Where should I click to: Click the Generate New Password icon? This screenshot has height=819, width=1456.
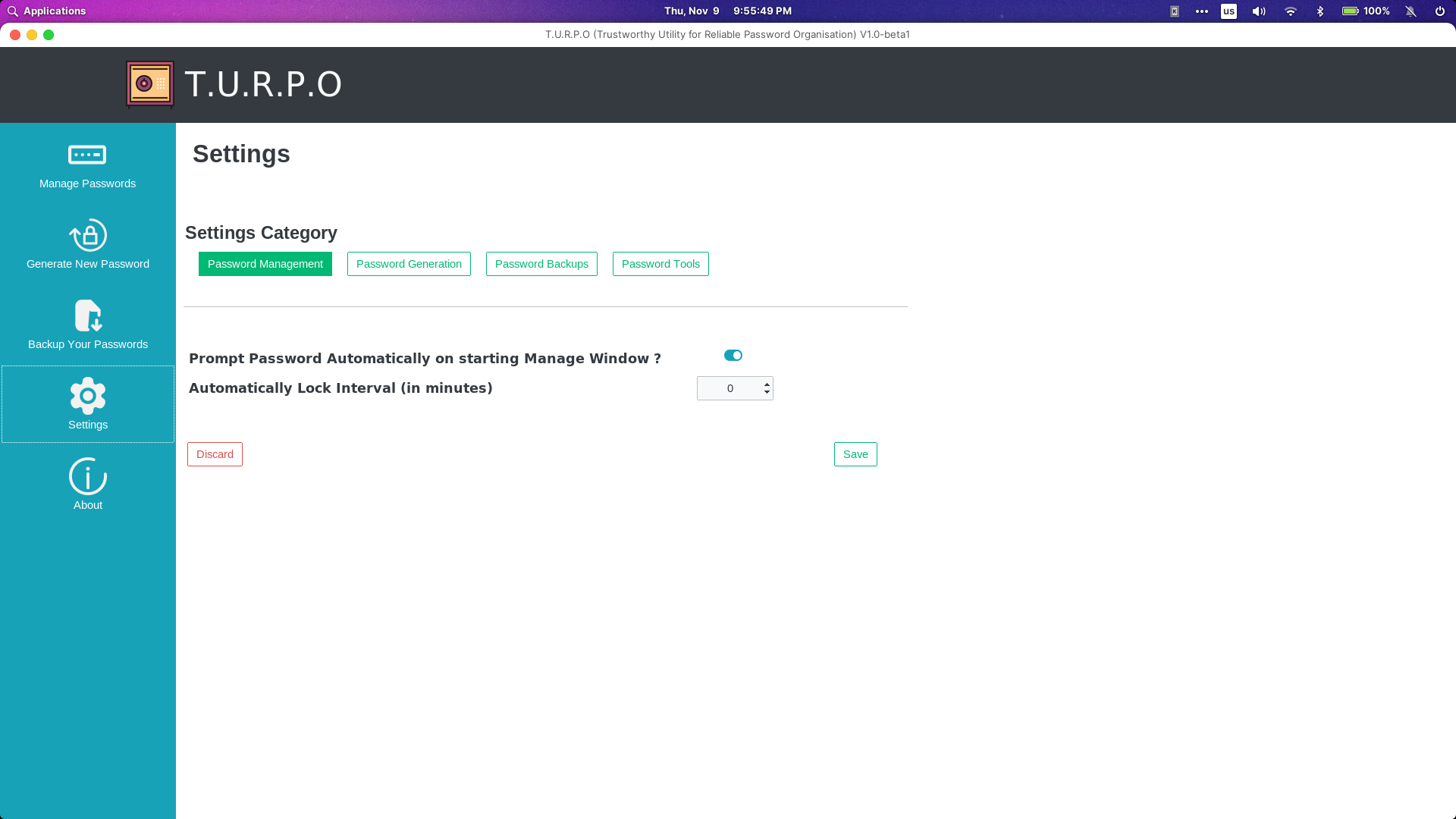point(87,235)
